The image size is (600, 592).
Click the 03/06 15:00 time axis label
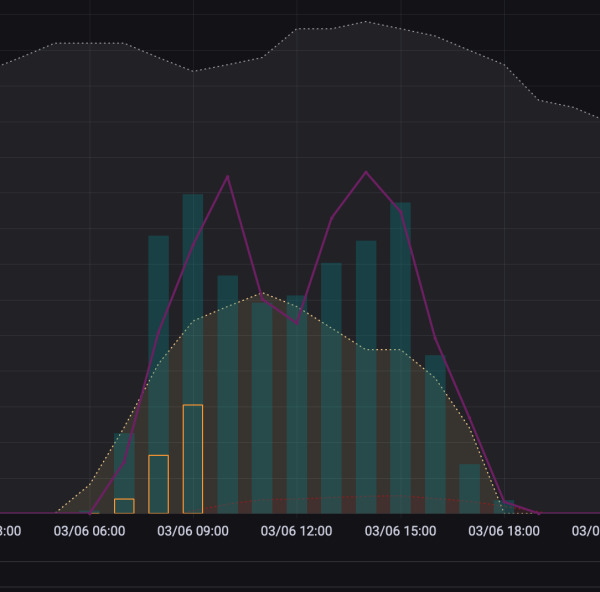point(400,531)
